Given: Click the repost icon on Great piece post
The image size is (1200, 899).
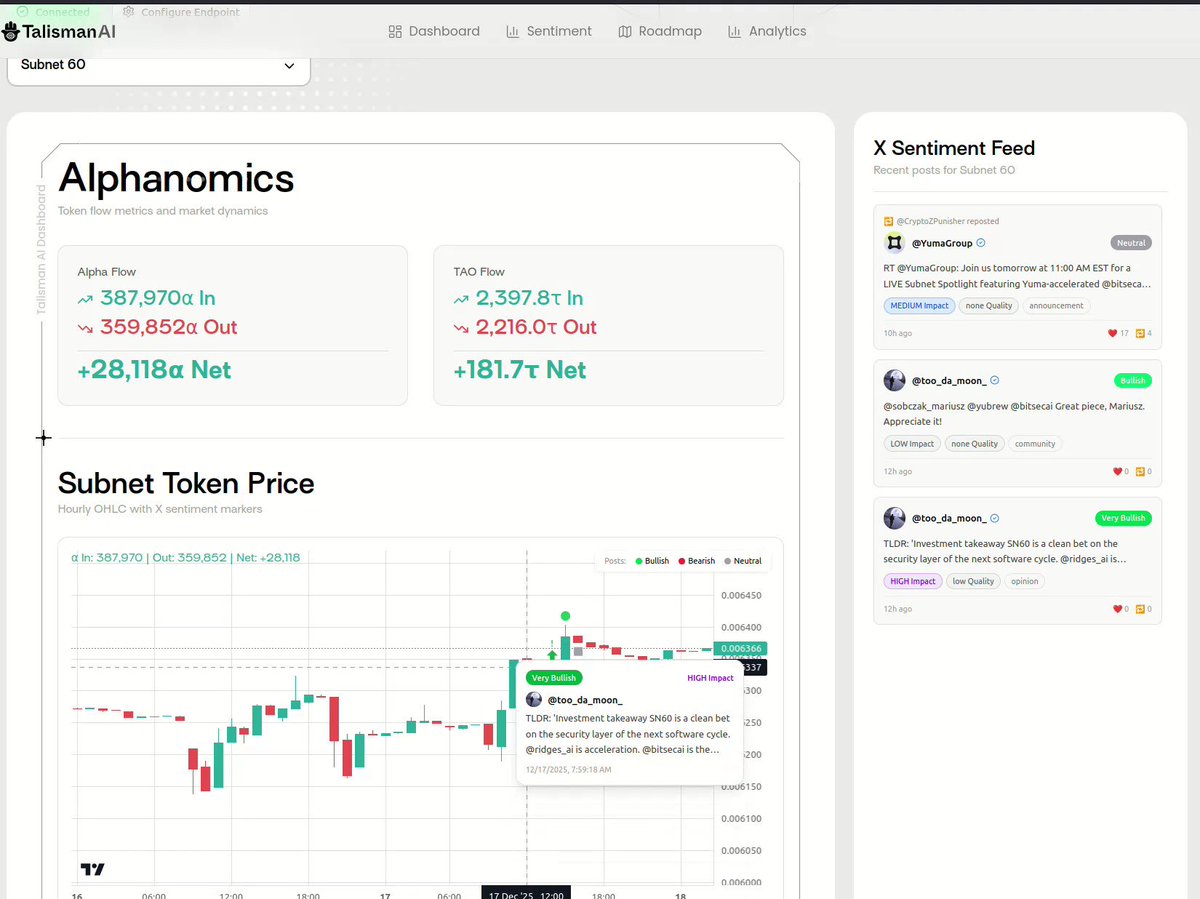Looking at the screenshot, I should coord(1140,471).
